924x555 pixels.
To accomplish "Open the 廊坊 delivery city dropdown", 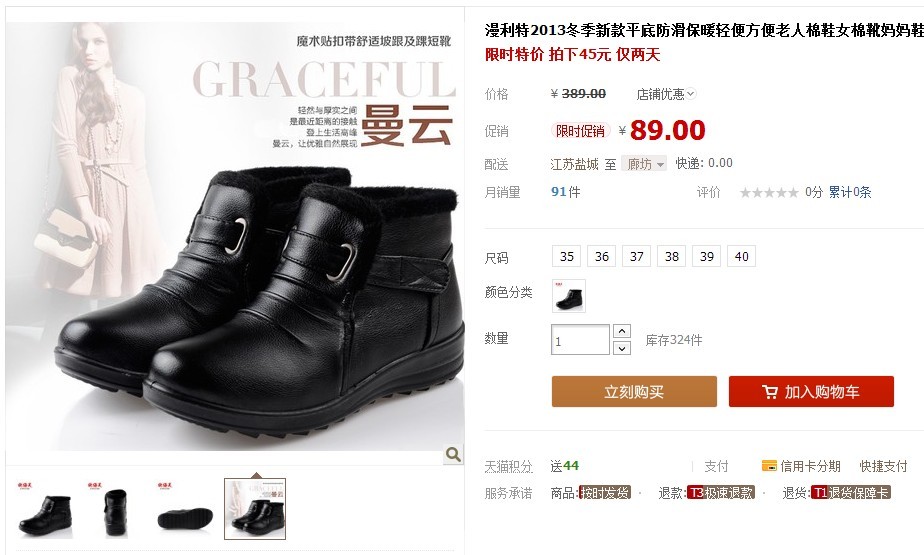I will tap(644, 164).
